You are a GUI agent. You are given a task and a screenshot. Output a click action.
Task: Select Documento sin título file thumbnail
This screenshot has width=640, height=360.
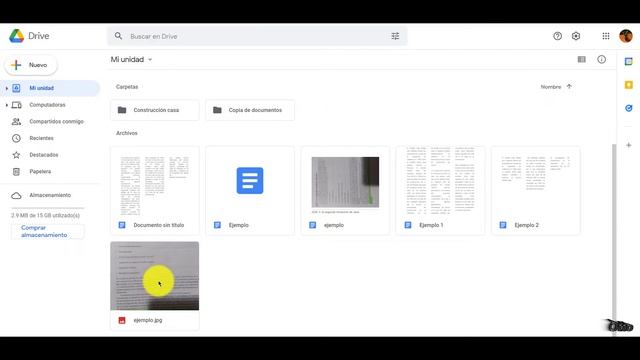coord(155,191)
